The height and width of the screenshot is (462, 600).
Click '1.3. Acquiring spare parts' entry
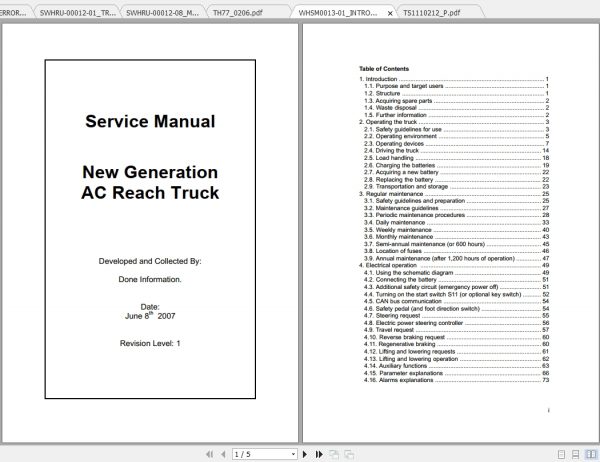tap(457, 101)
